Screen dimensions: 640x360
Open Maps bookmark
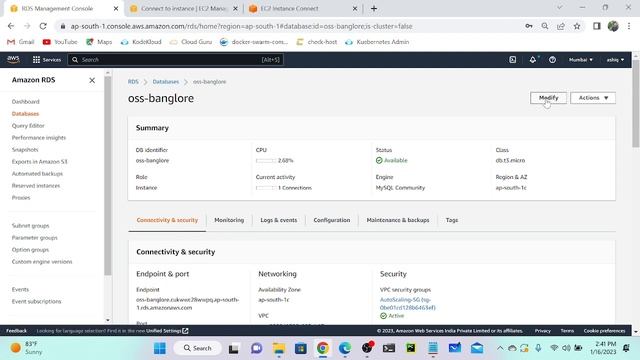point(99,42)
